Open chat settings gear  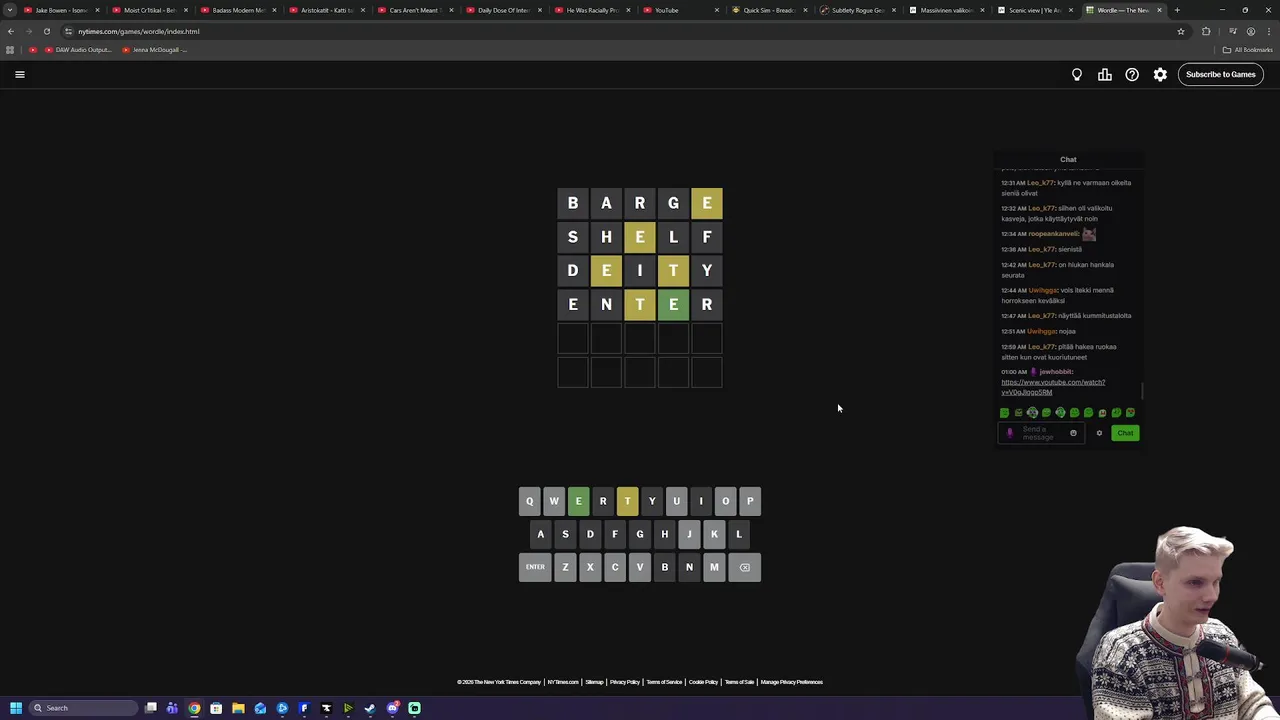(x=1099, y=433)
